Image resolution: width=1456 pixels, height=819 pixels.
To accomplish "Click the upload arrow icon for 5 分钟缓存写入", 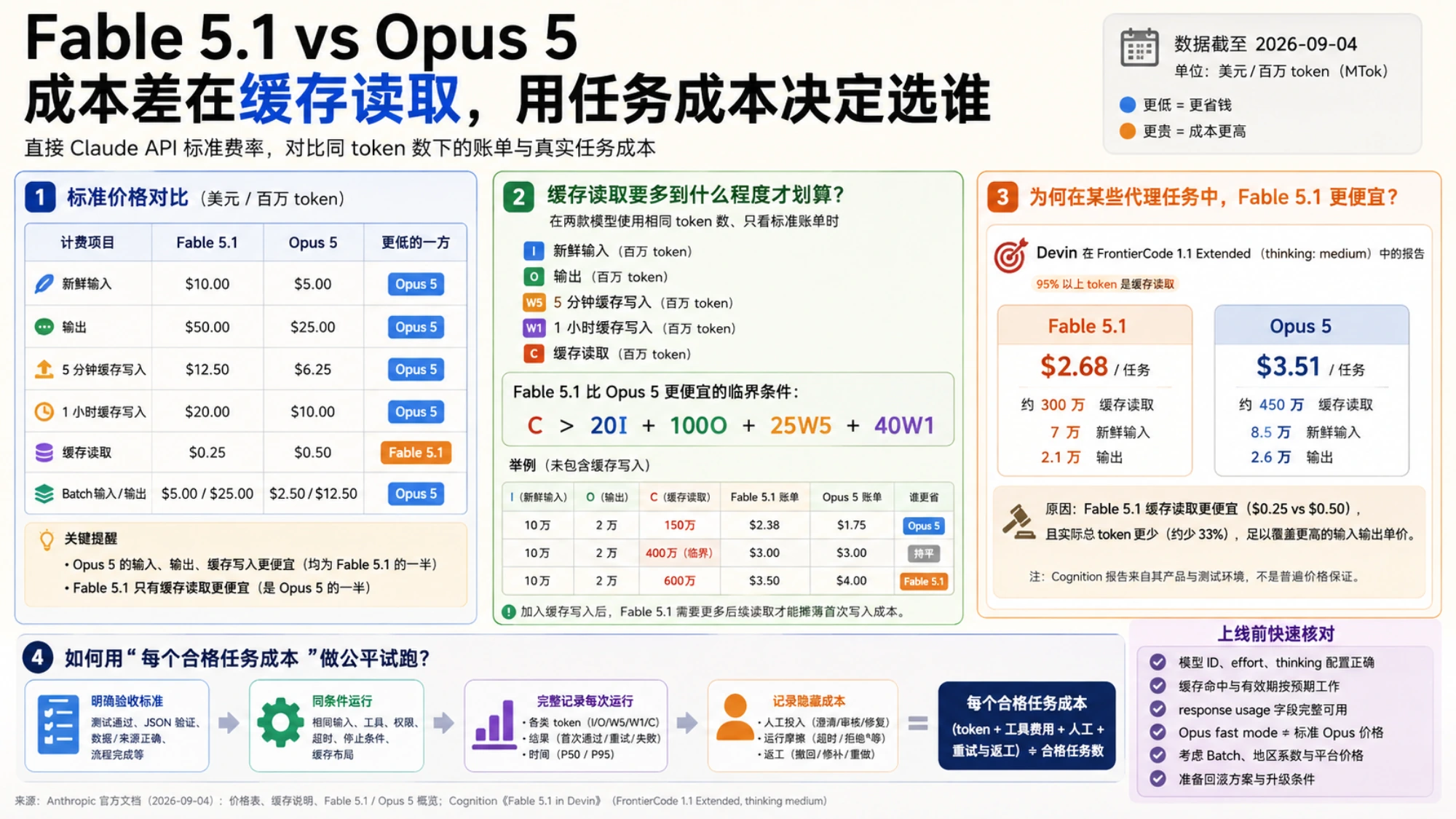I will click(x=44, y=369).
